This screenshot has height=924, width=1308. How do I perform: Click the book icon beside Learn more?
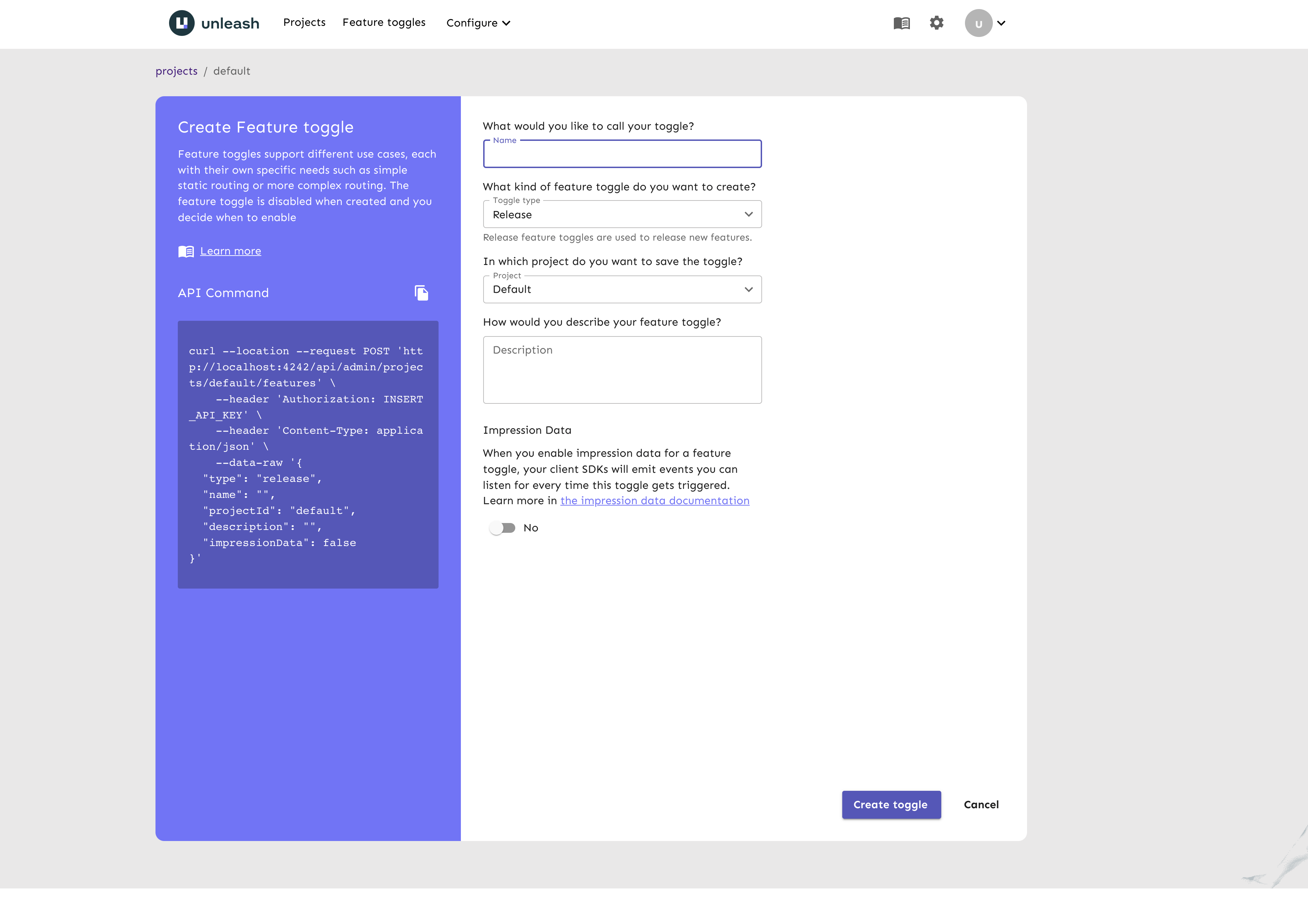click(x=186, y=251)
